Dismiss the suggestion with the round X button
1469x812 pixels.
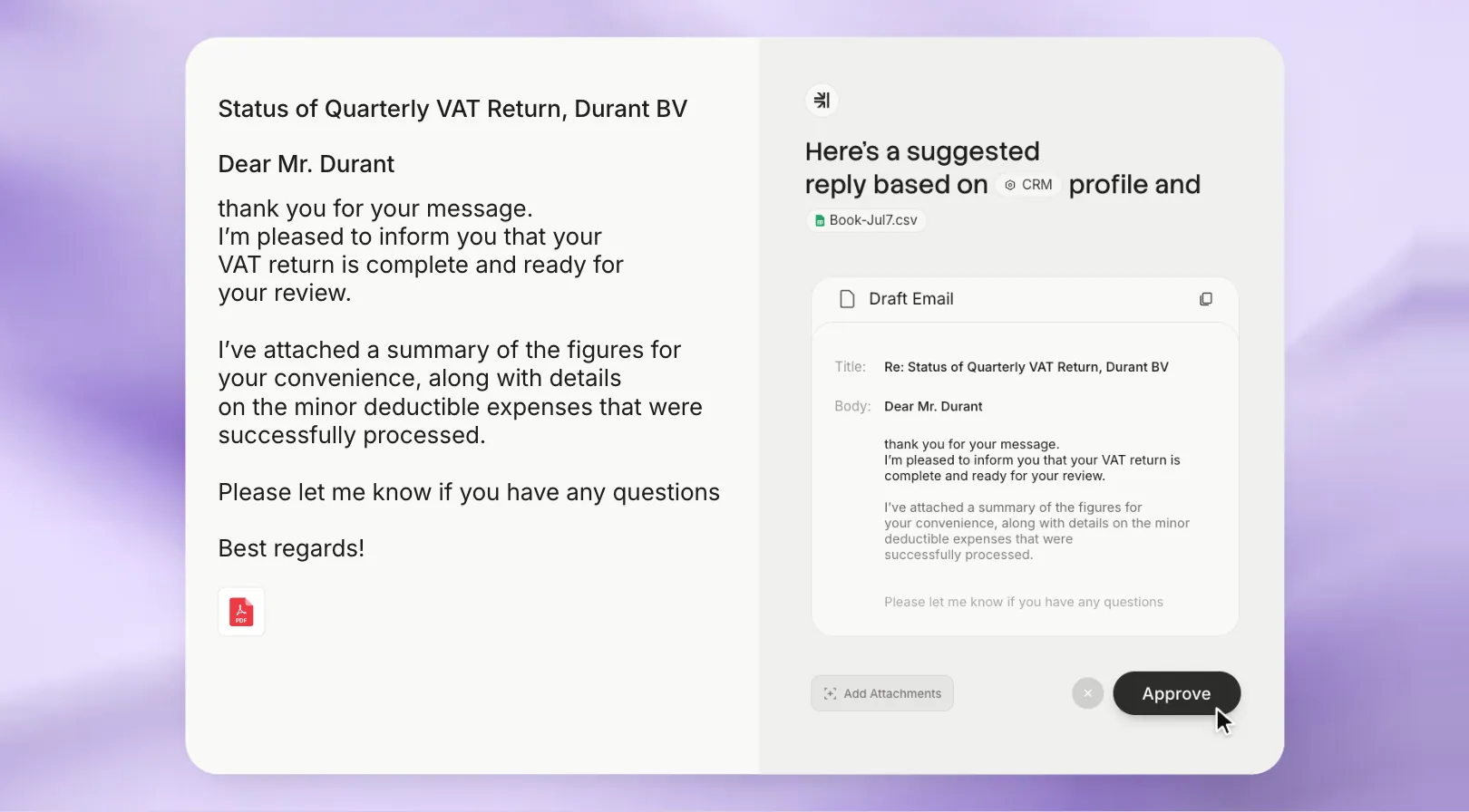coord(1088,693)
